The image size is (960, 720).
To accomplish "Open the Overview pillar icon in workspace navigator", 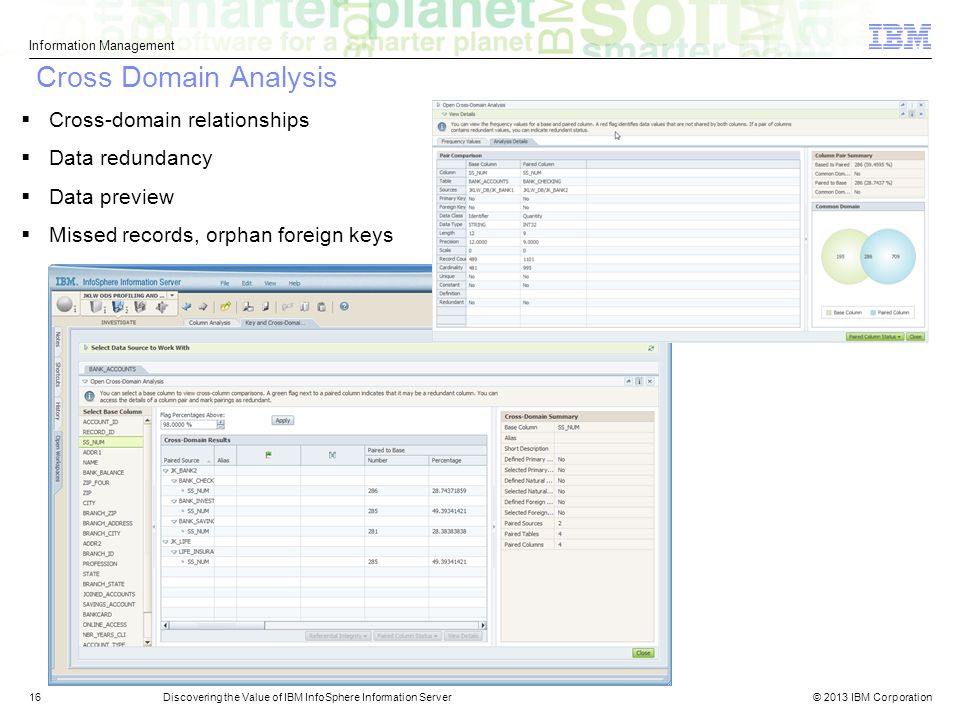I will (x=96, y=306).
